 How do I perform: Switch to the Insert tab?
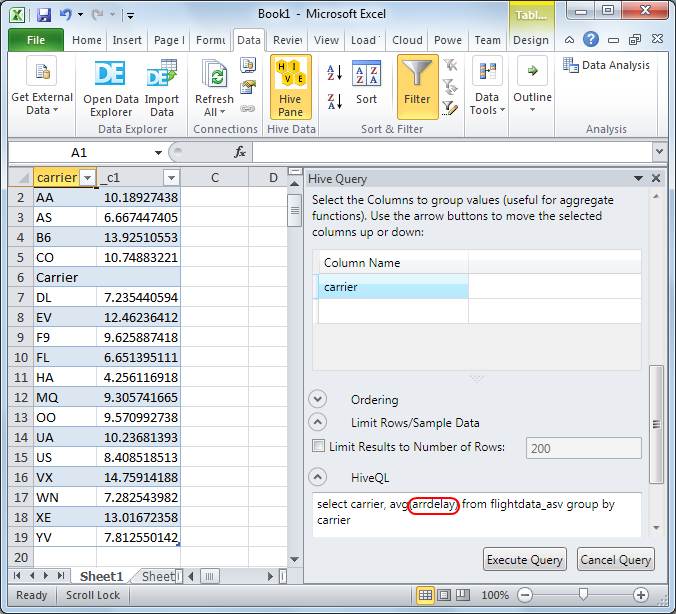[x=127, y=40]
